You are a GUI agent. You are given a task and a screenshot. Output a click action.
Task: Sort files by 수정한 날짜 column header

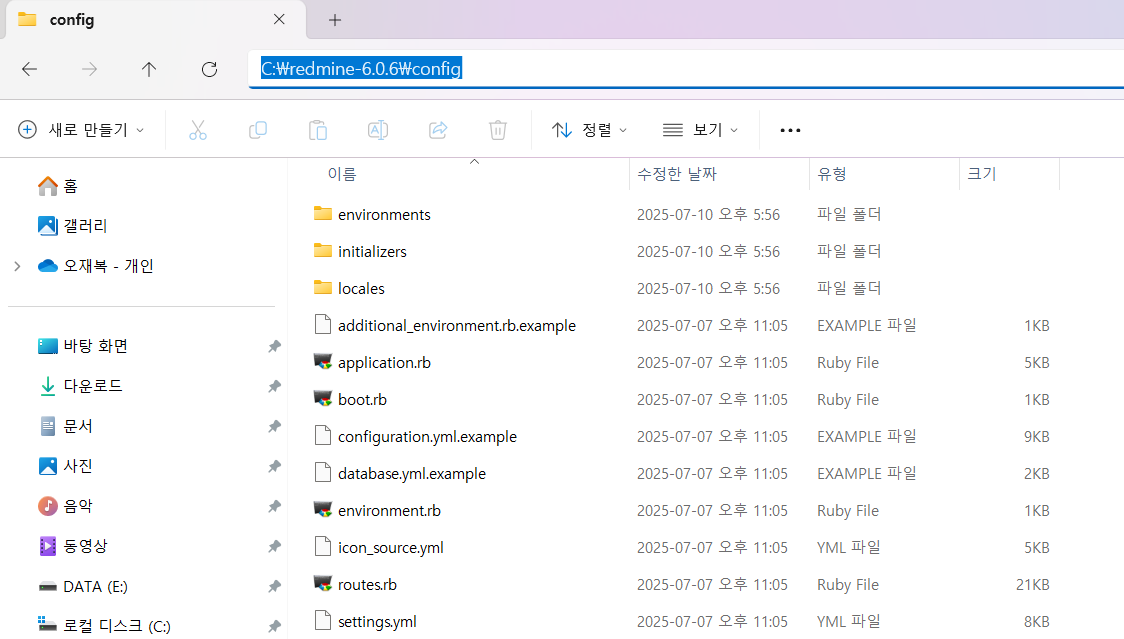[677, 174]
